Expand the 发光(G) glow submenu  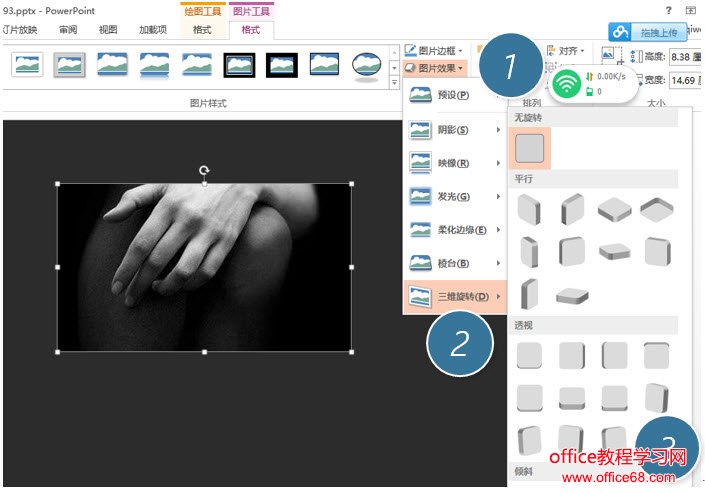click(455, 196)
